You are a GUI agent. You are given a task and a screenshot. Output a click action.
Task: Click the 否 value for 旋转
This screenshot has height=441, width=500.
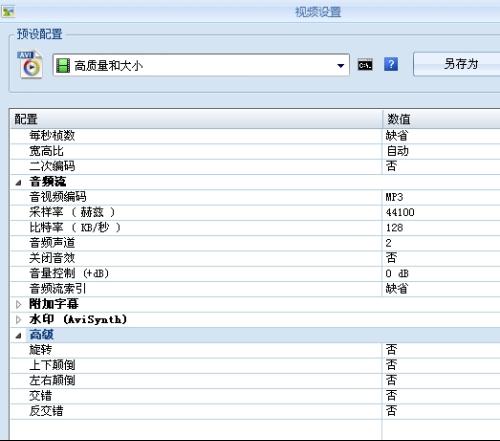click(391, 350)
